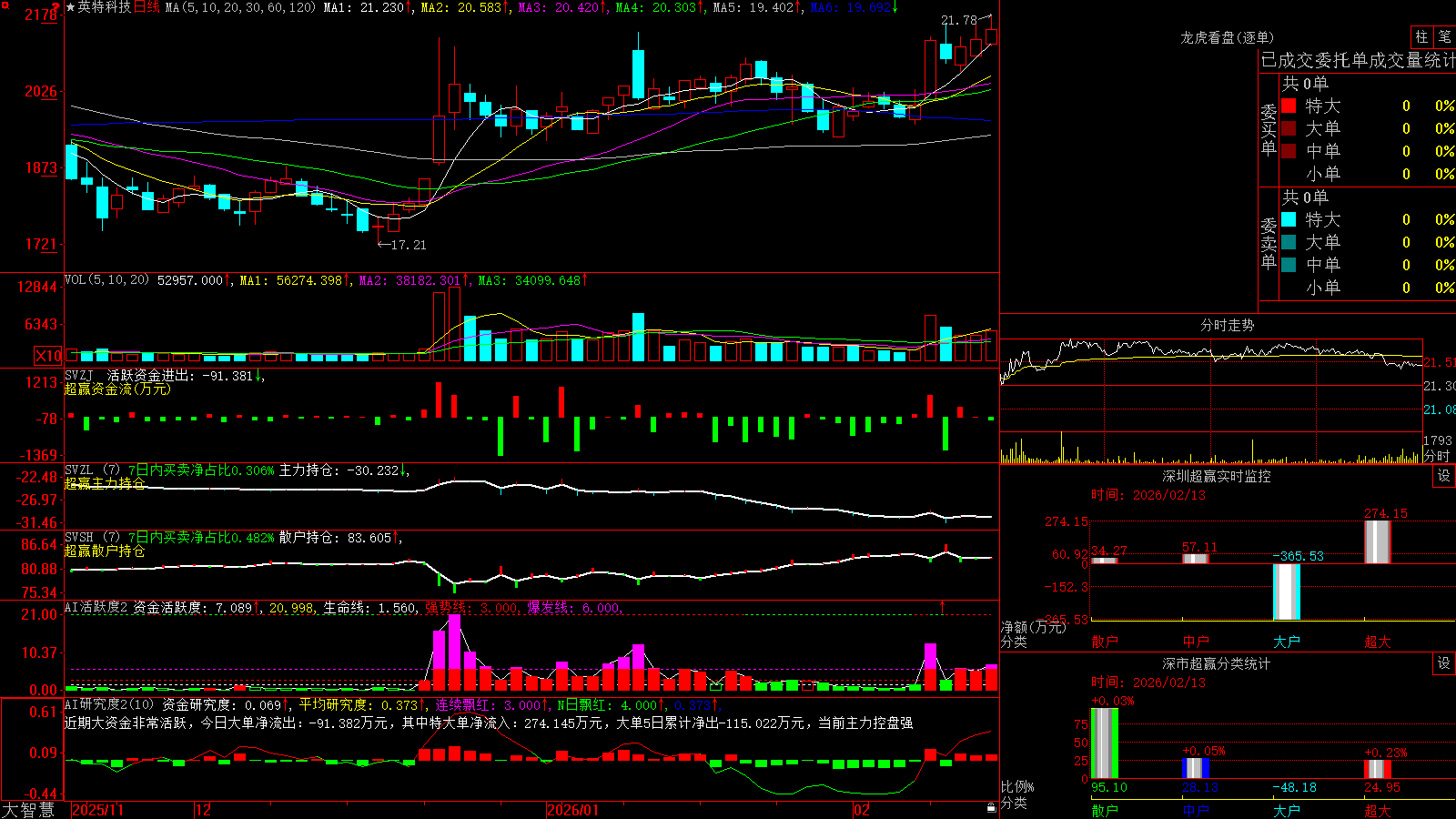Click the 21.78 high price label
1456x819 pixels.
[x=958, y=20]
